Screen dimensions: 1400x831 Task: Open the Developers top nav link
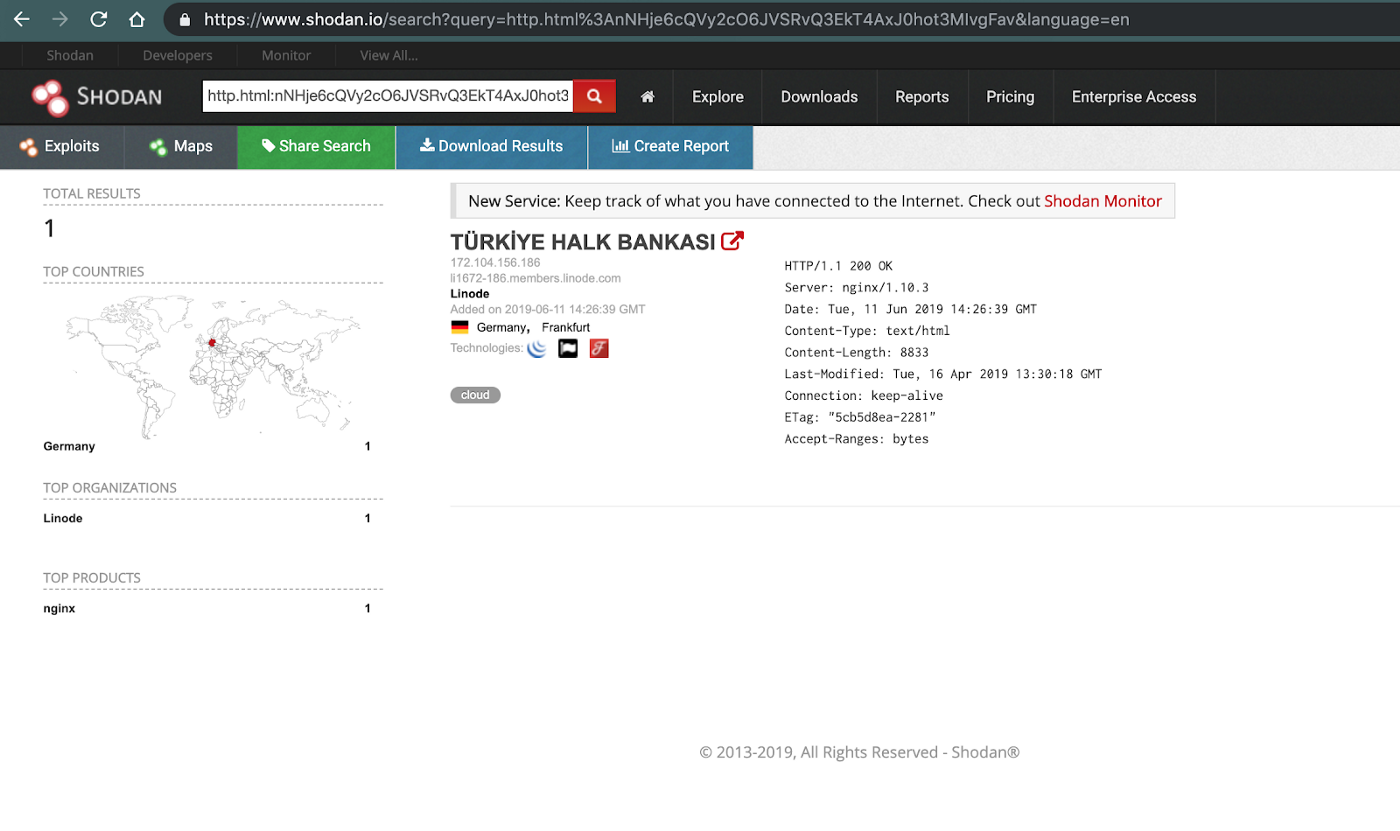click(x=177, y=55)
